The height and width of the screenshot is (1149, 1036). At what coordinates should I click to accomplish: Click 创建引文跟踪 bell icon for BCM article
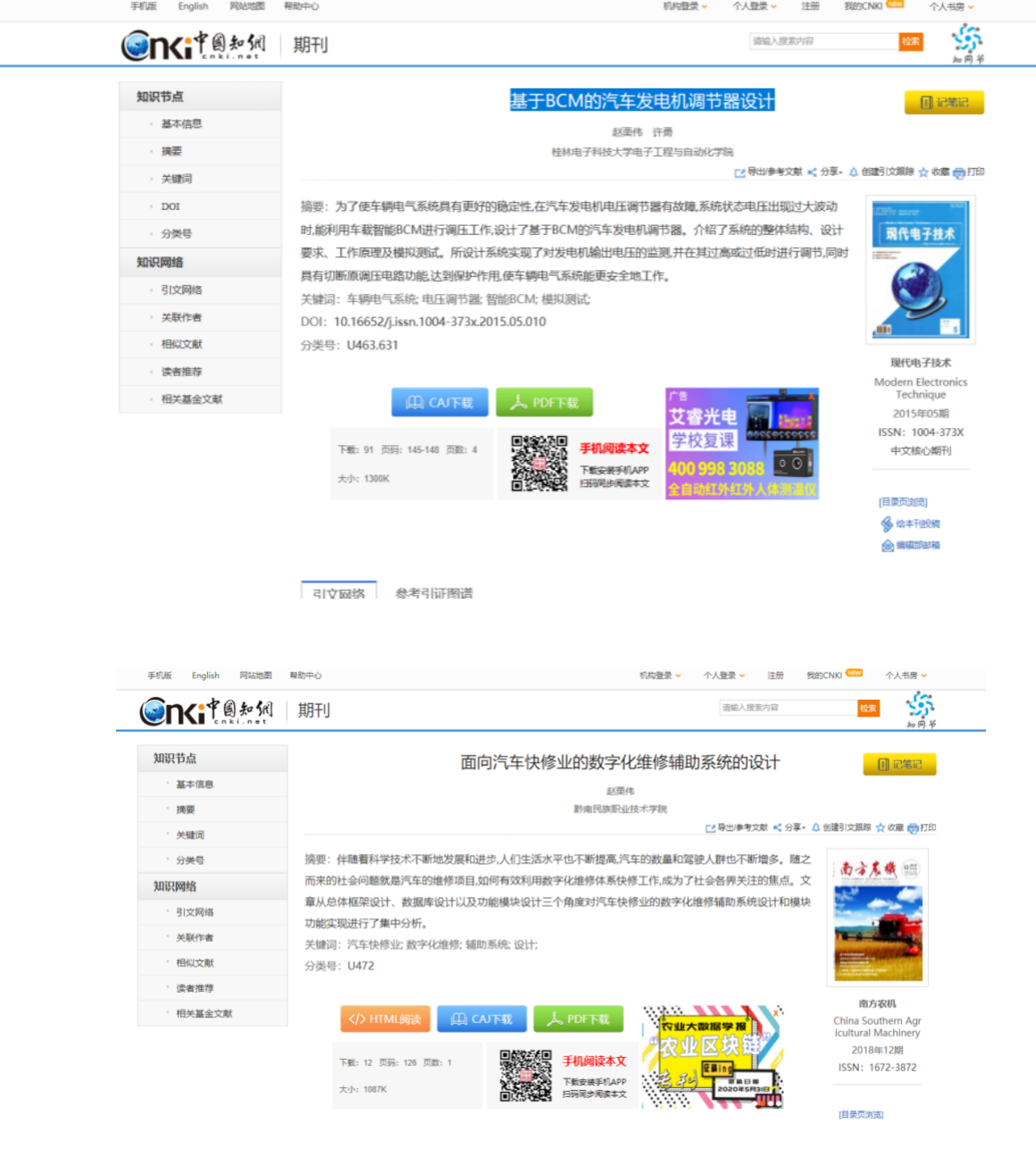(x=853, y=172)
